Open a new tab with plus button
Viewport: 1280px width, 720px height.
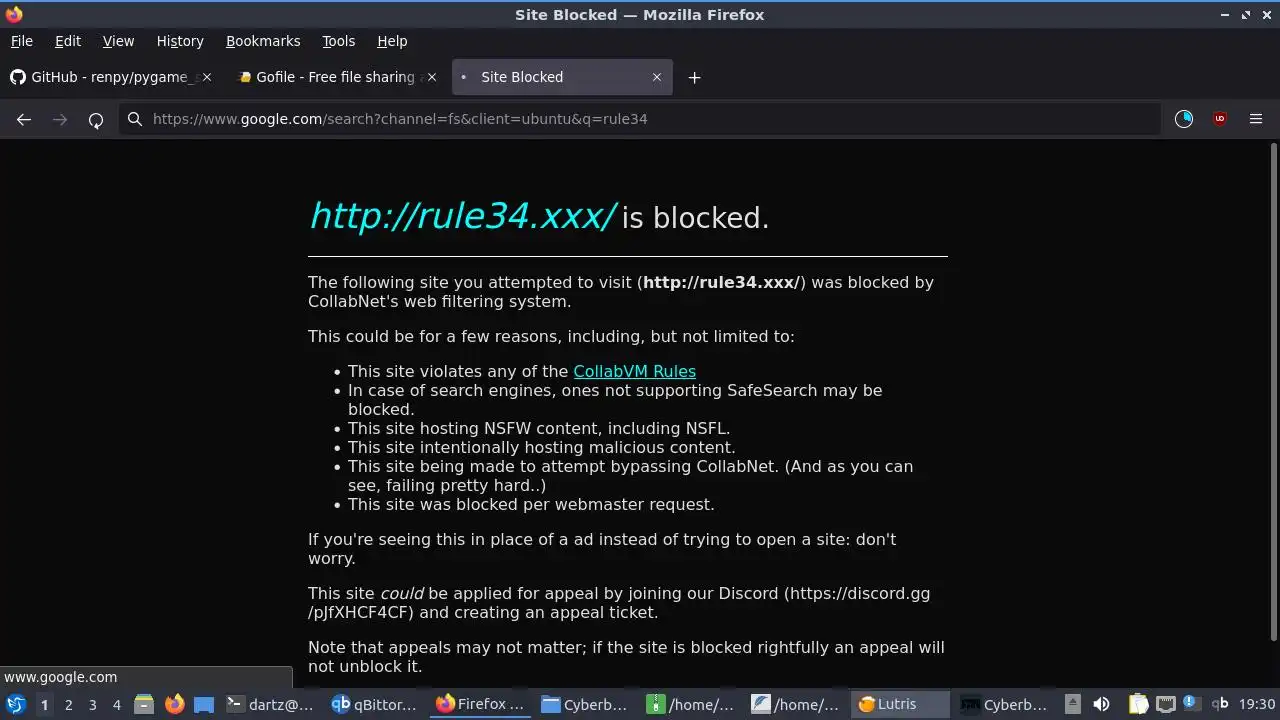pyautogui.click(x=694, y=77)
